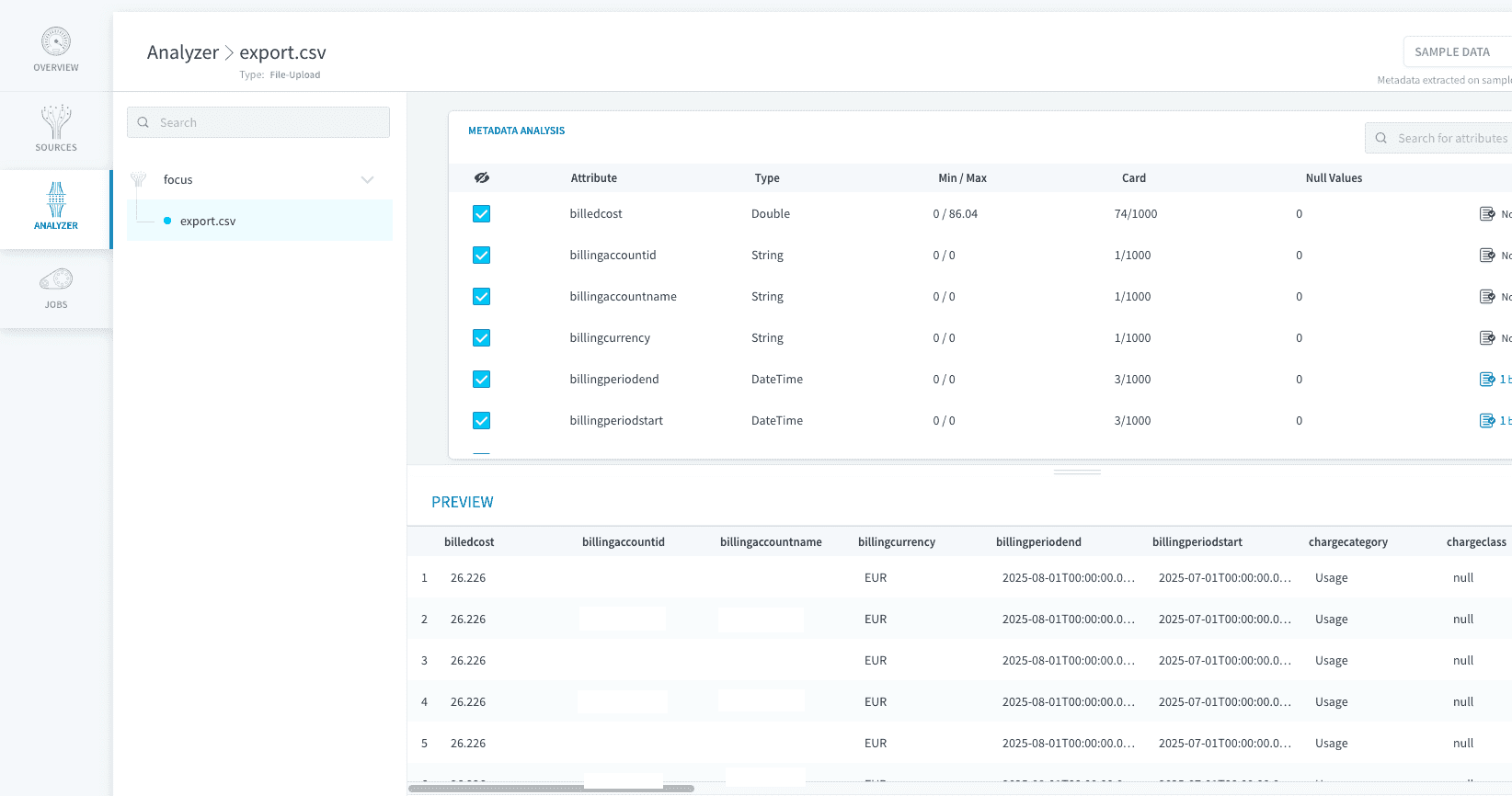This screenshot has width=1512, height=796.
Task: Click the billingcurrency attribute name
Action: [610, 338]
